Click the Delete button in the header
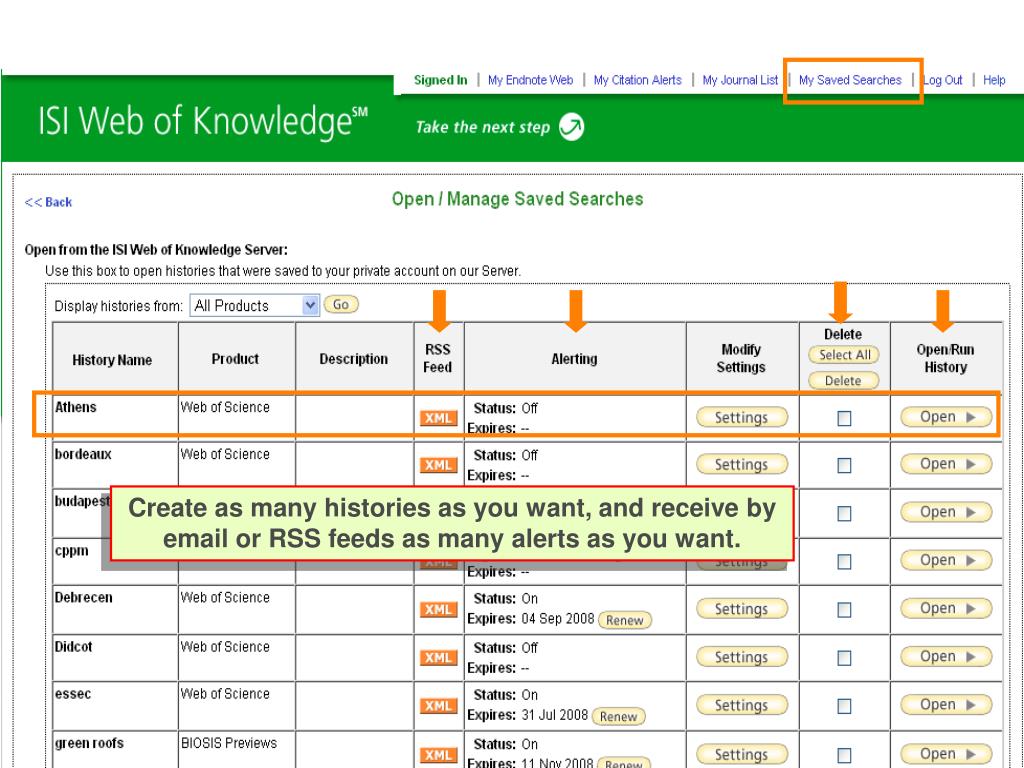This screenshot has width=1024, height=768. pyautogui.click(x=844, y=380)
